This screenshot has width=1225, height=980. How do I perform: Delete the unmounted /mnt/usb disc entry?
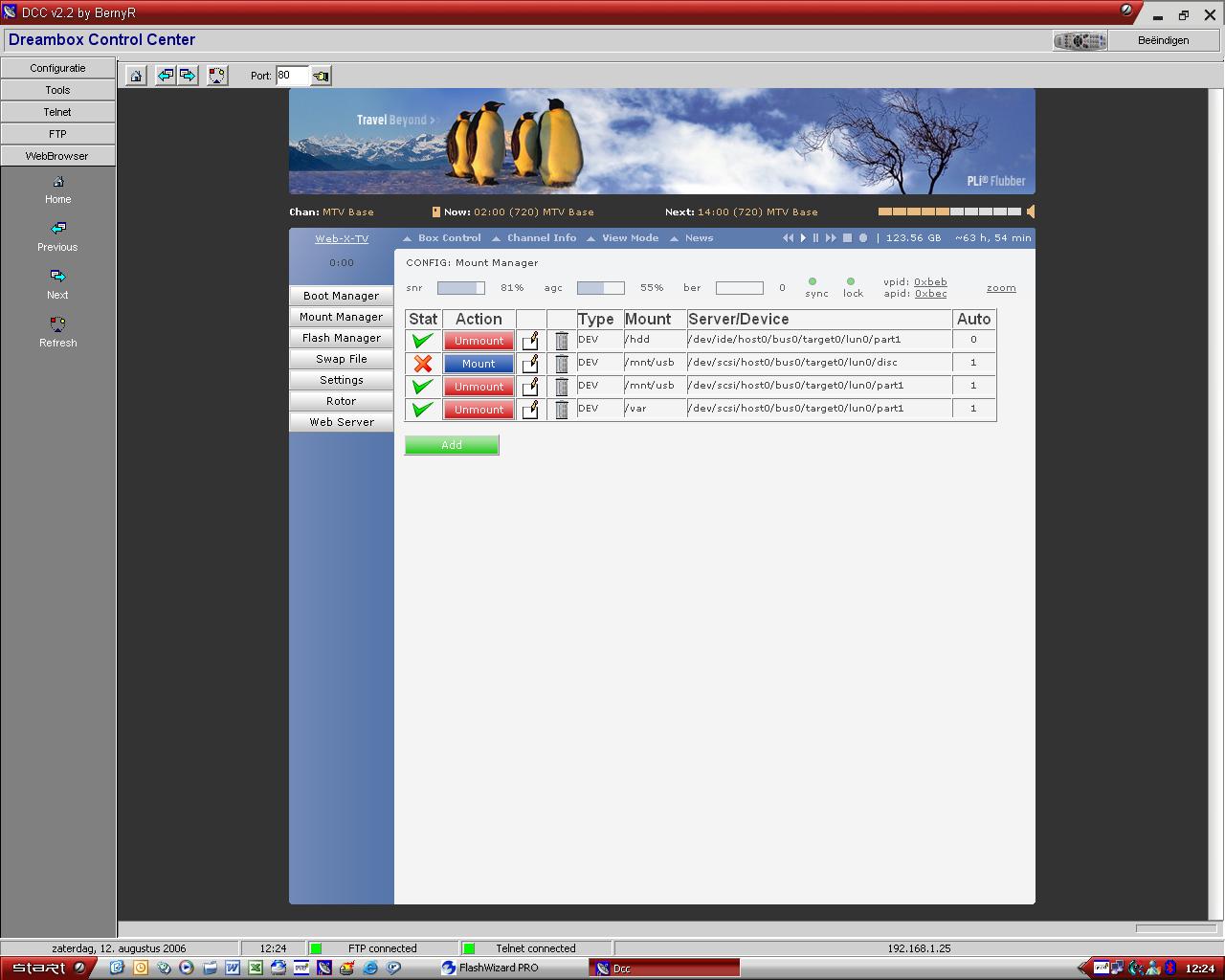[562, 364]
